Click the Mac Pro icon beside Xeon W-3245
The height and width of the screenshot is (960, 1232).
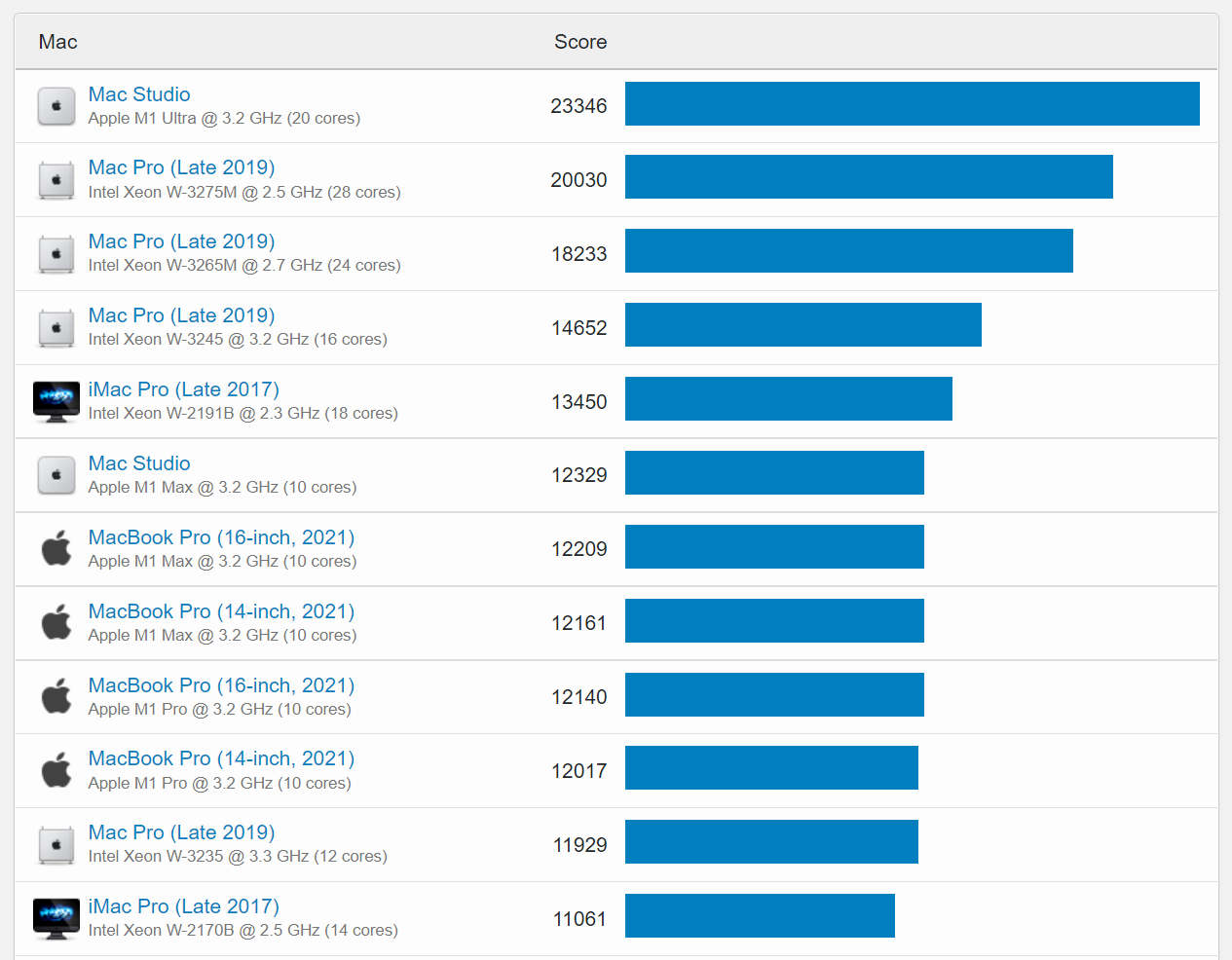tap(56, 328)
